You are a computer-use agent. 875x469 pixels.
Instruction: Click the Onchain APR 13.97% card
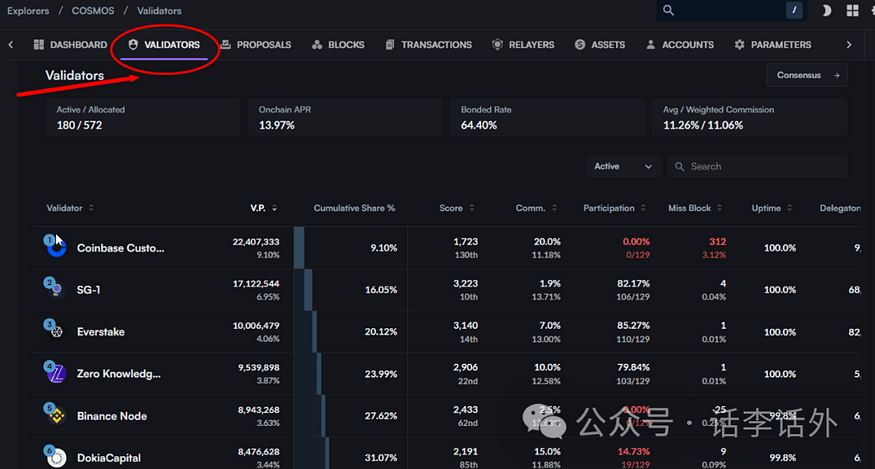pos(345,117)
